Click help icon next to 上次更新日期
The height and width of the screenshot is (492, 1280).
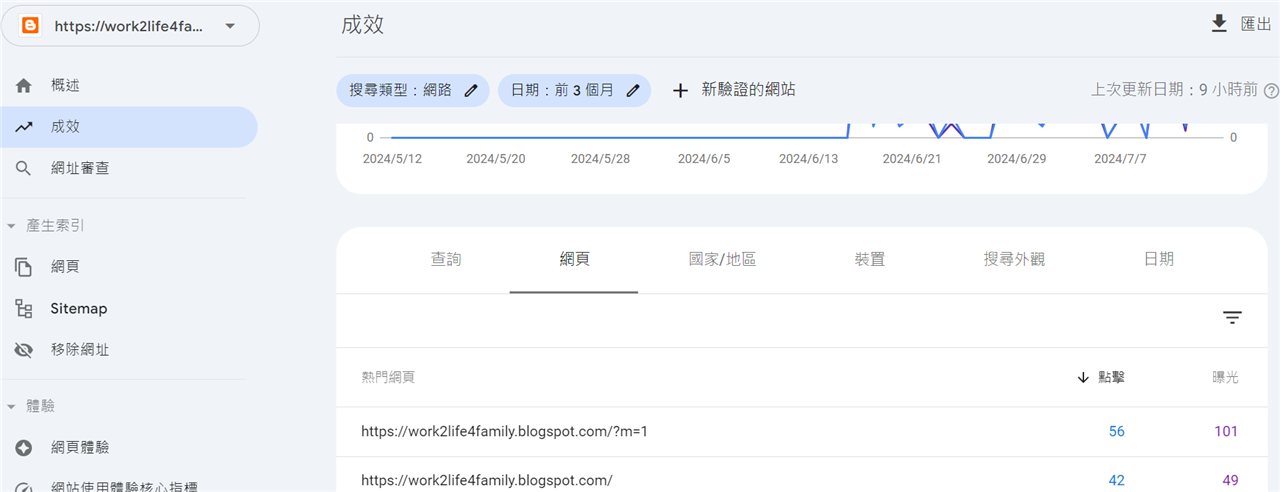[1271, 91]
